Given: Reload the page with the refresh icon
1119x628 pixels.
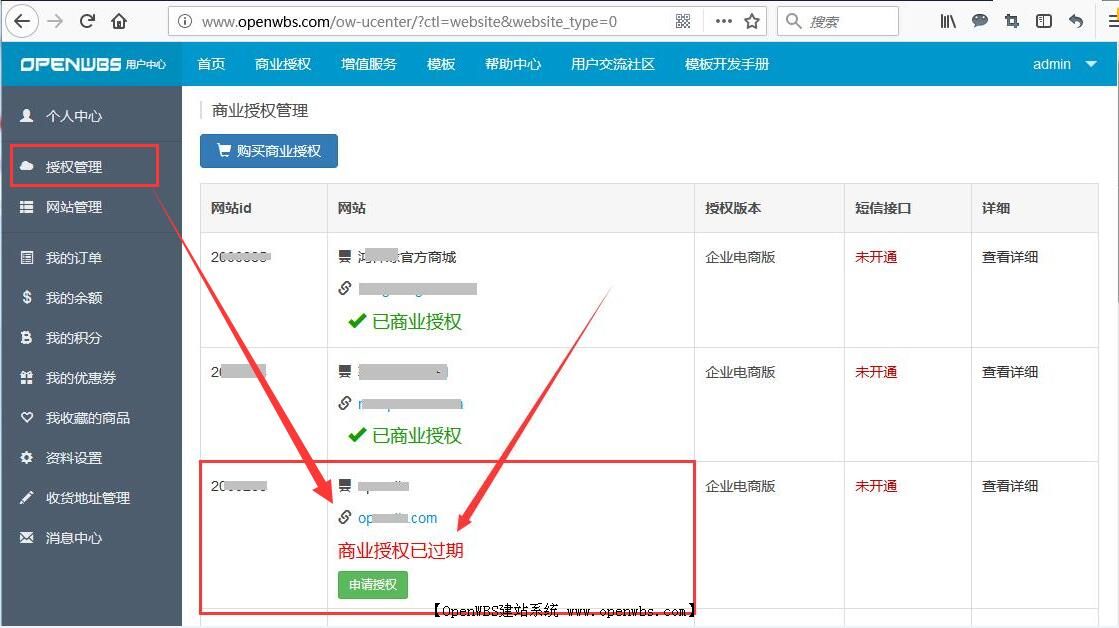Looking at the screenshot, I should click(88, 20).
